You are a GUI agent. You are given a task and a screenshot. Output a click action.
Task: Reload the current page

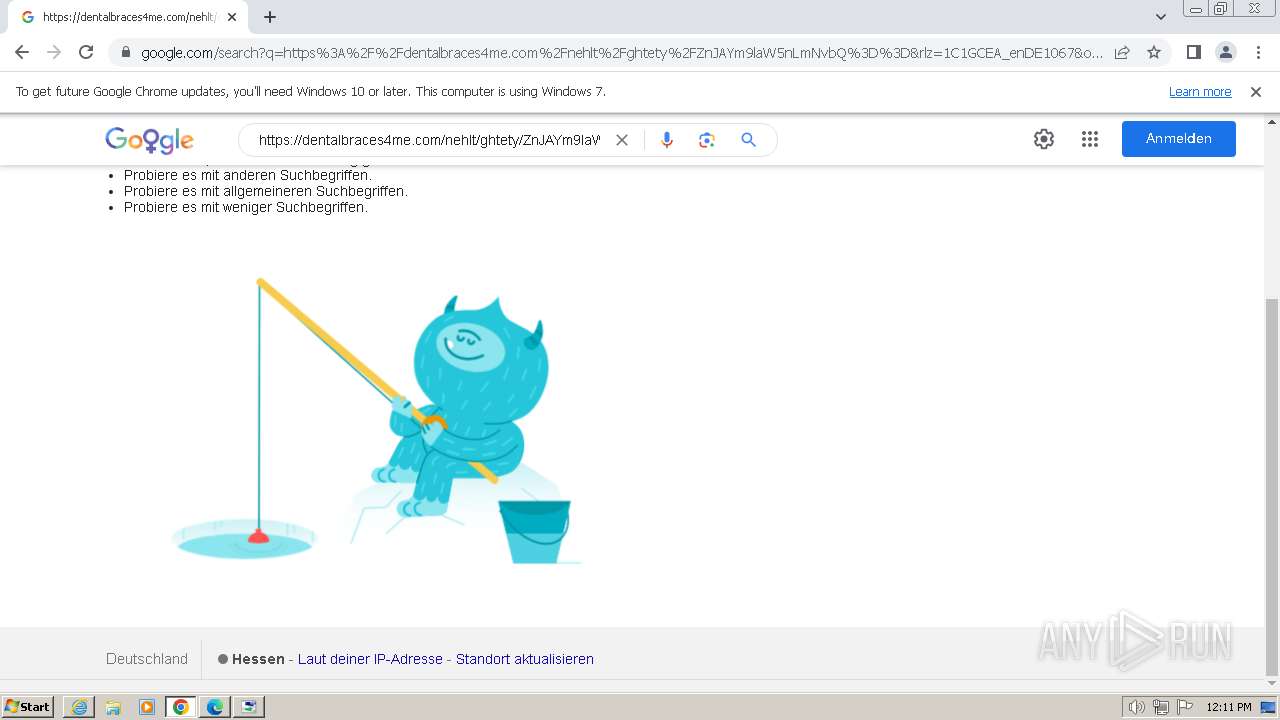point(86,52)
